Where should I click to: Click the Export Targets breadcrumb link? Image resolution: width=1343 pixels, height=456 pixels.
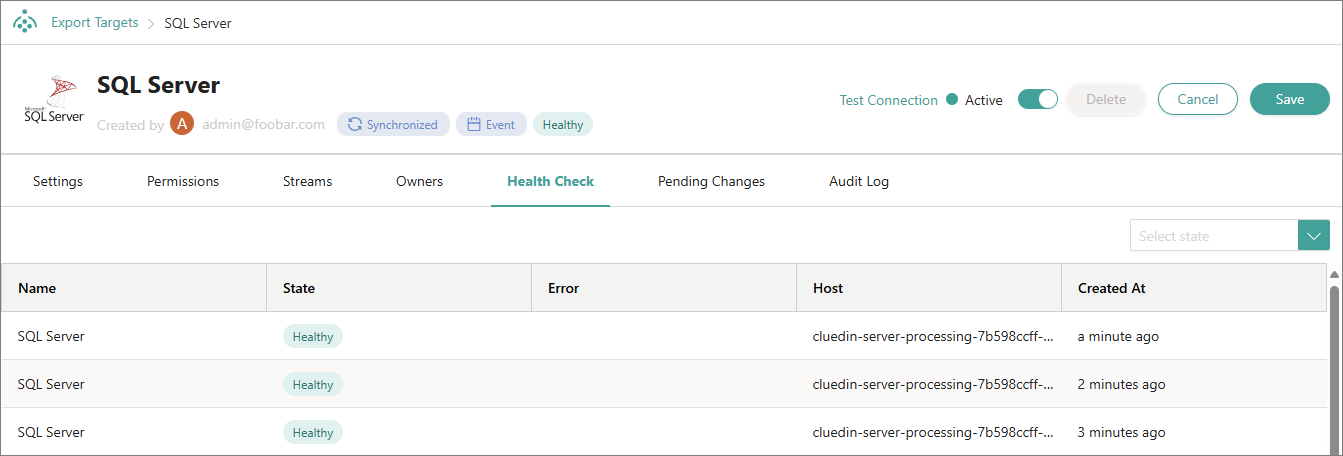pos(95,22)
